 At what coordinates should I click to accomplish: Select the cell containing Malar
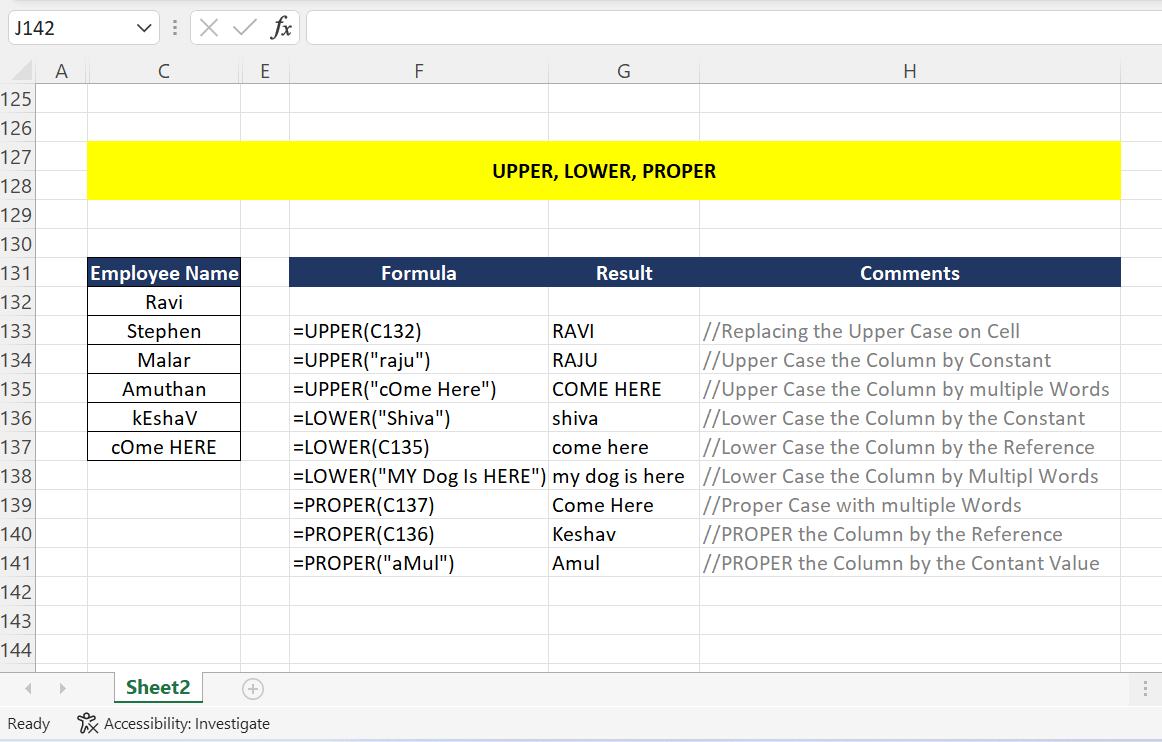(x=164, y=360)
